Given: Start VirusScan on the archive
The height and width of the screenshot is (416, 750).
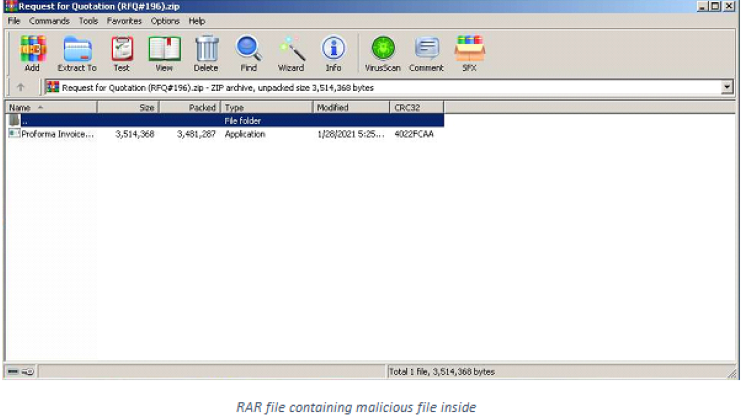Looking at the screenshot, I should [x=383, y=54].
